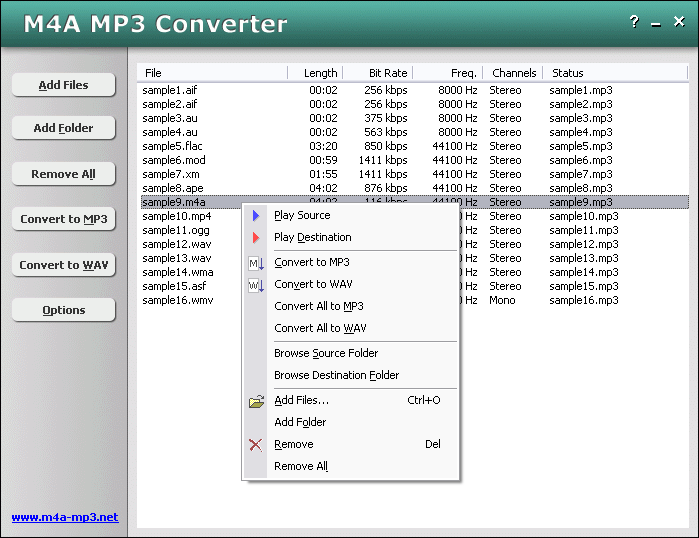
Task: Choose Convert All to MP3 menu entry
Action: click(x=351, y=306)
